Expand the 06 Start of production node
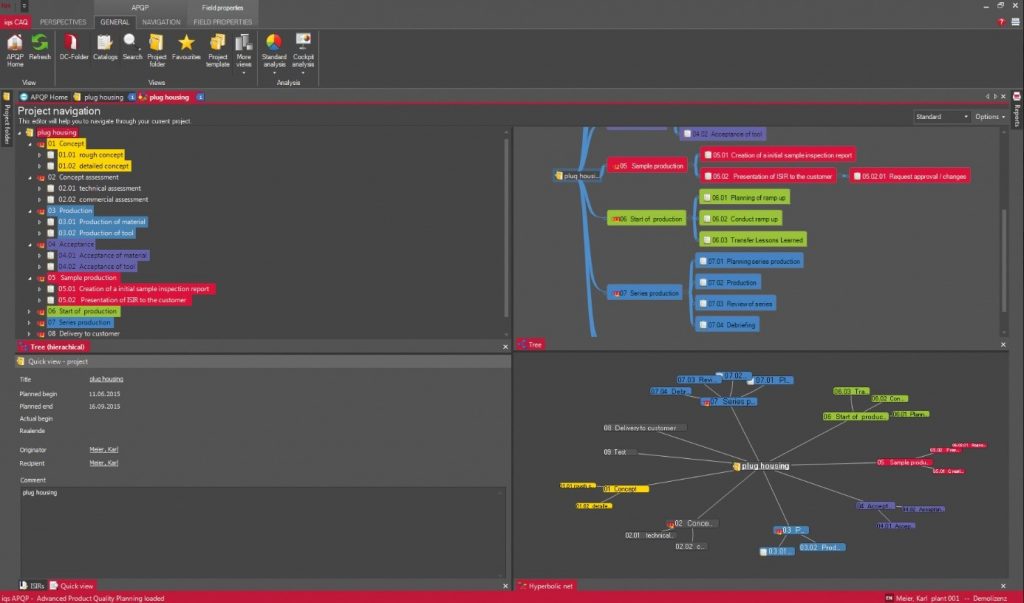The image size is (1024, 603). (x=29, y=311)
